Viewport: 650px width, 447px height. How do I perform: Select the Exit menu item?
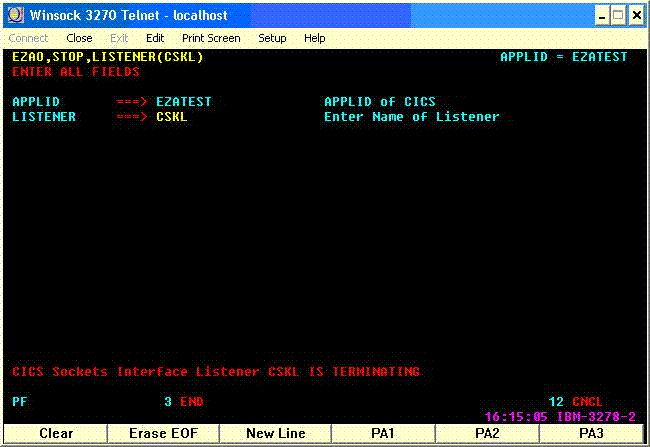click(119, 38)
